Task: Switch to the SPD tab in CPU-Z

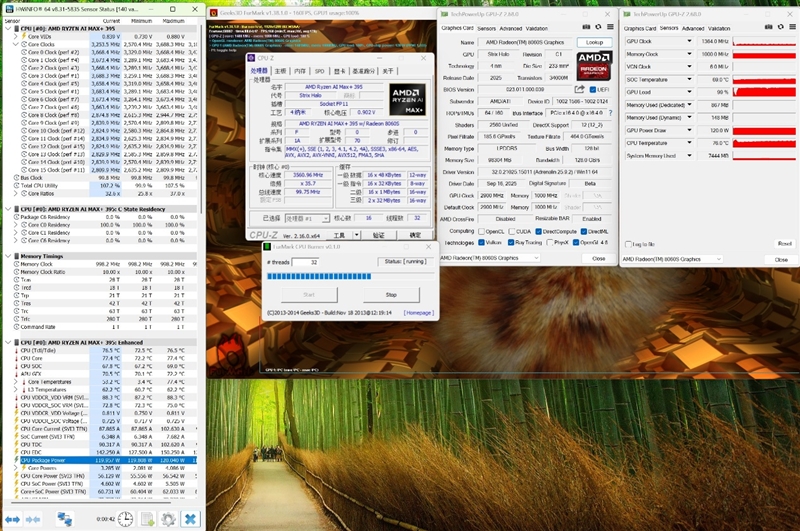Action: click(319, 71)
